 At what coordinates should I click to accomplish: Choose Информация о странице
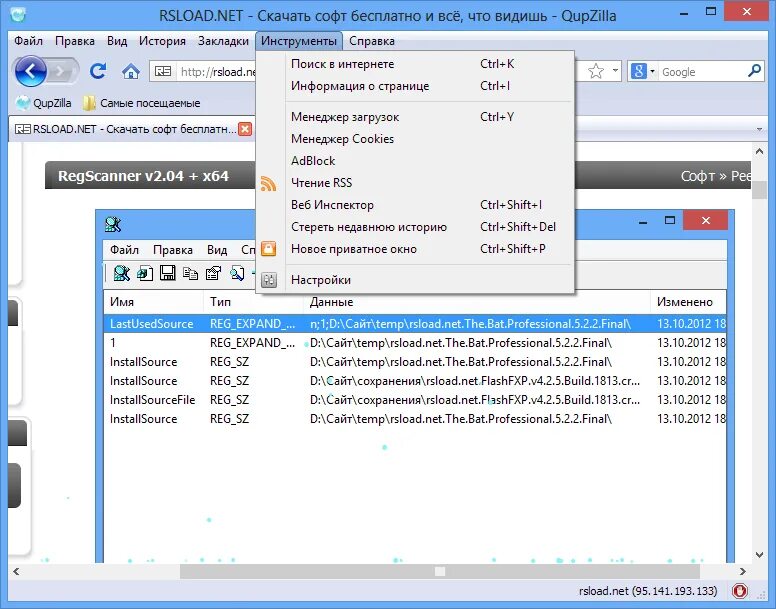pyautogui.click(x=415, y=86)
